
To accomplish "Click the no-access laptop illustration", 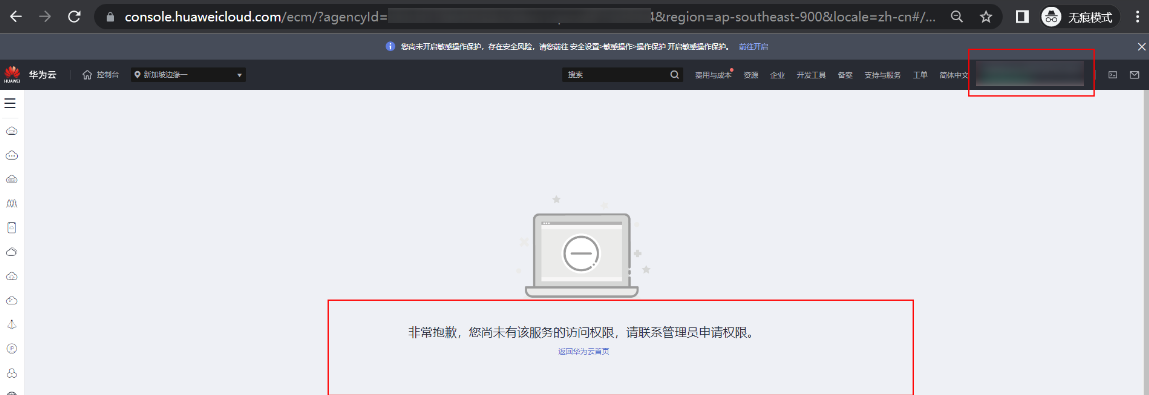I will pyautogui.click(x=582, y=255).
